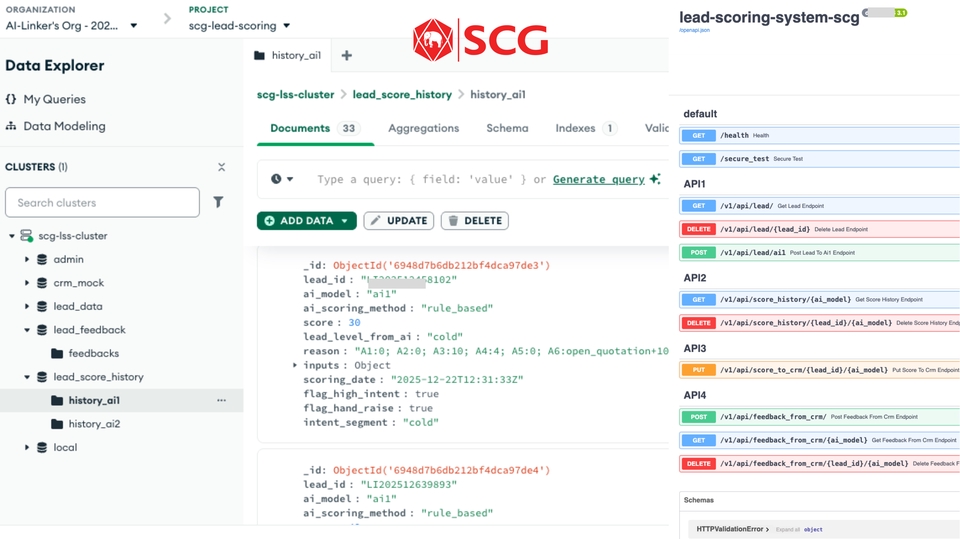Viewport: 960px width, 539px height.
Task: Collapse the lead_score_history database node
Action: [x=27, y=377]
